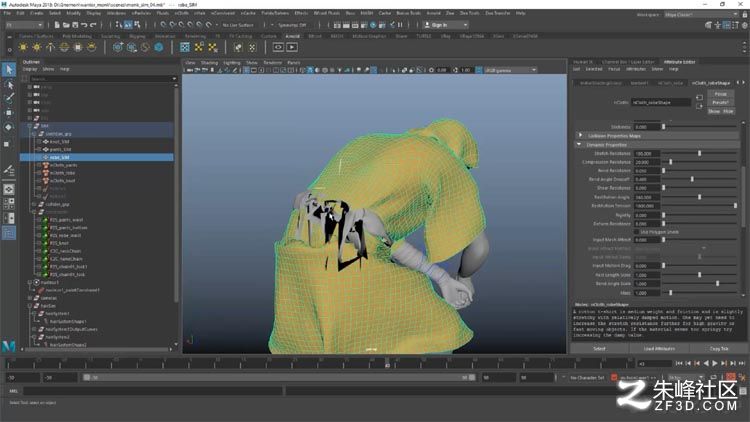The width and height of the screenshot is (750, 422).
Task: Open the Arnold RenderView eye icon
Action: pyautogui.click(x=278, y=47)
